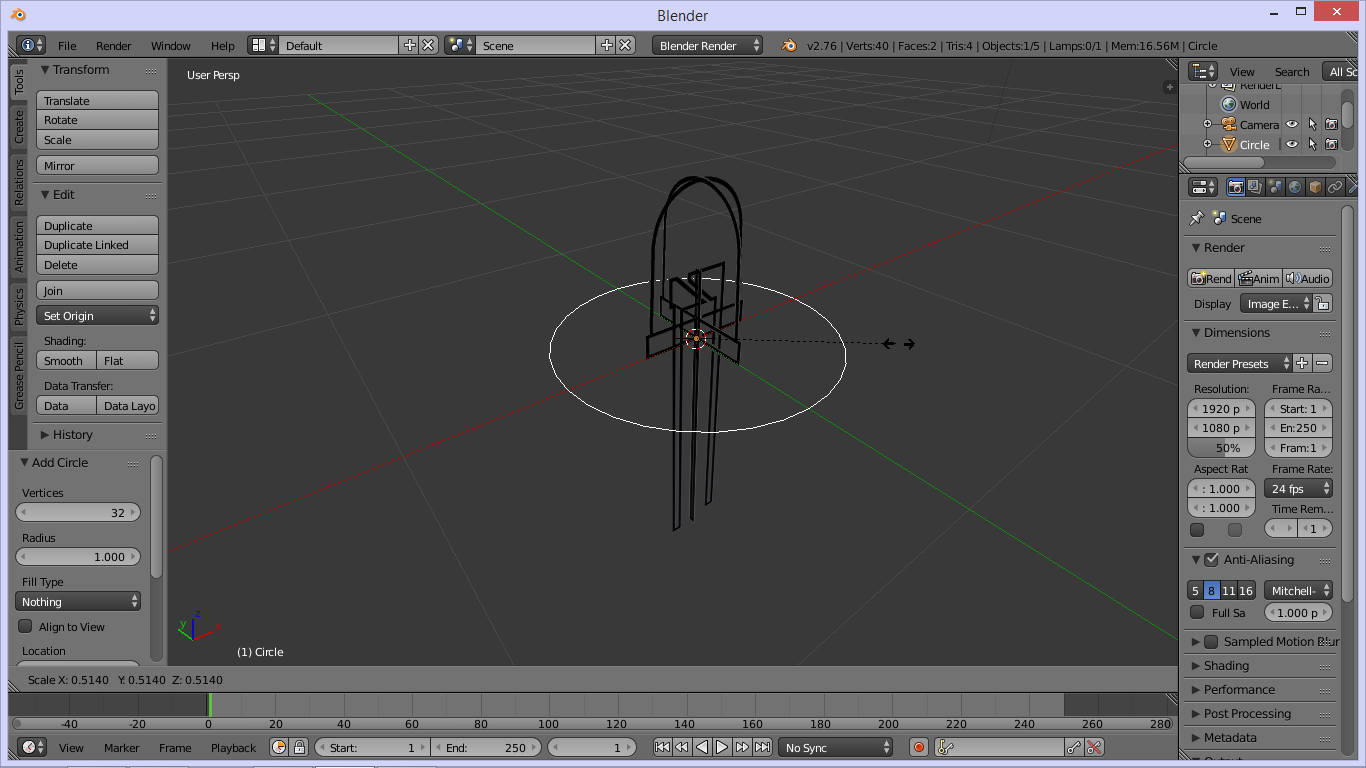Select the Object Constraints tab chain icon
The width and height of the screenshot is (1366, 768).
(x=1334, y=186)
